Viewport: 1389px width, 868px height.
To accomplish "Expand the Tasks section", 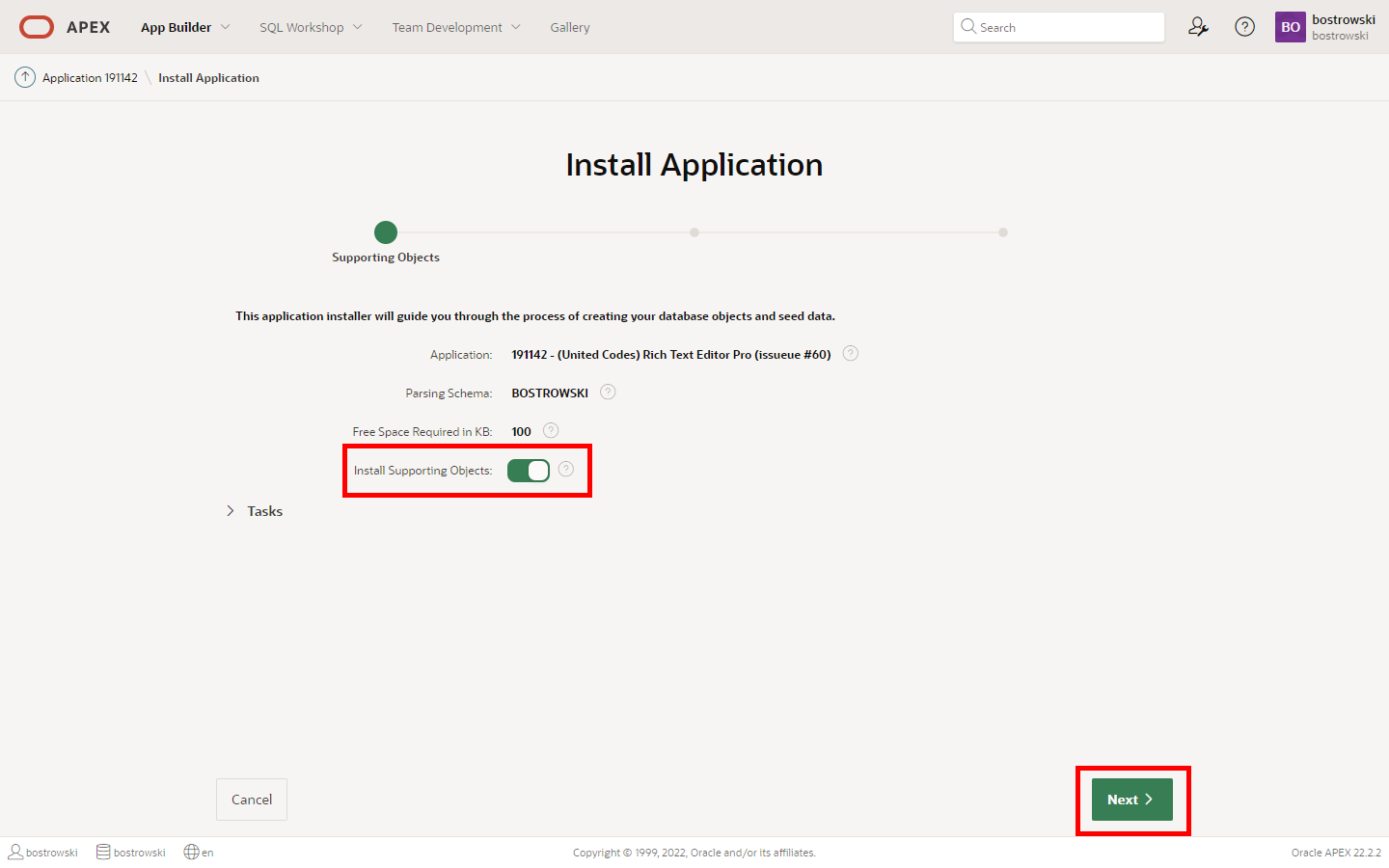I will click(x=231, y=511).
